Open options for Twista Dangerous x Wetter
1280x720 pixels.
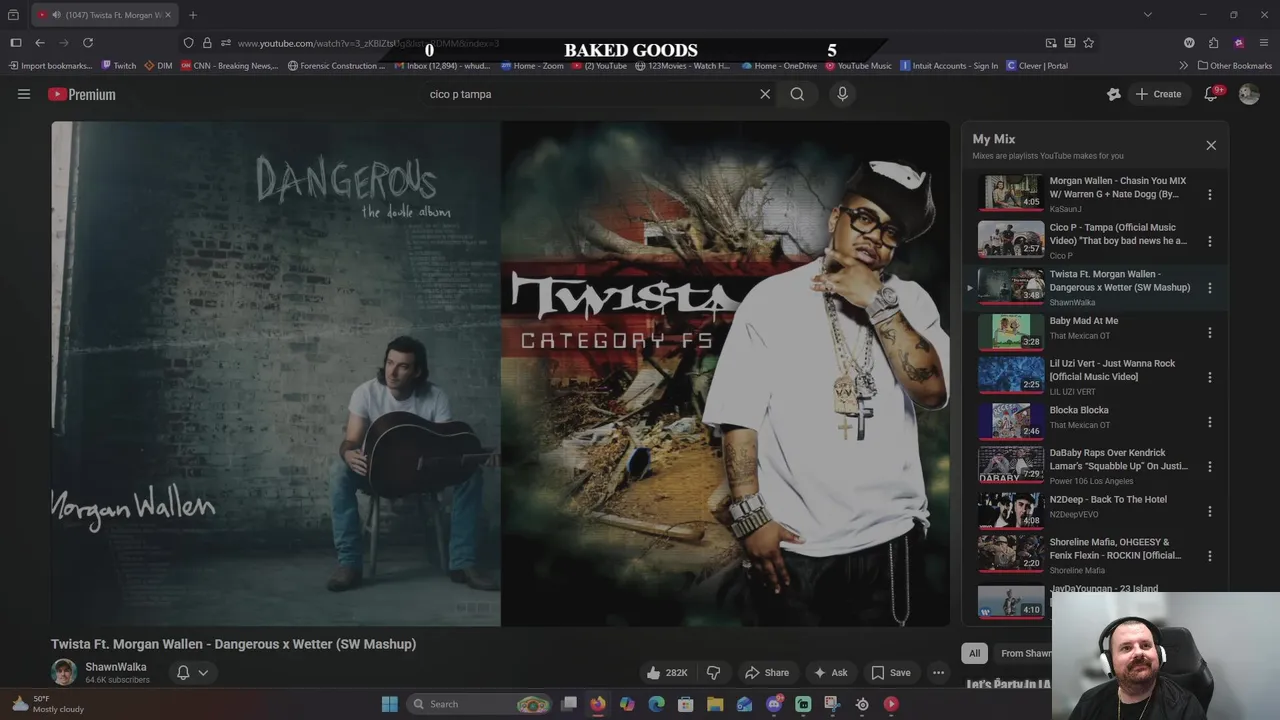1209,288
